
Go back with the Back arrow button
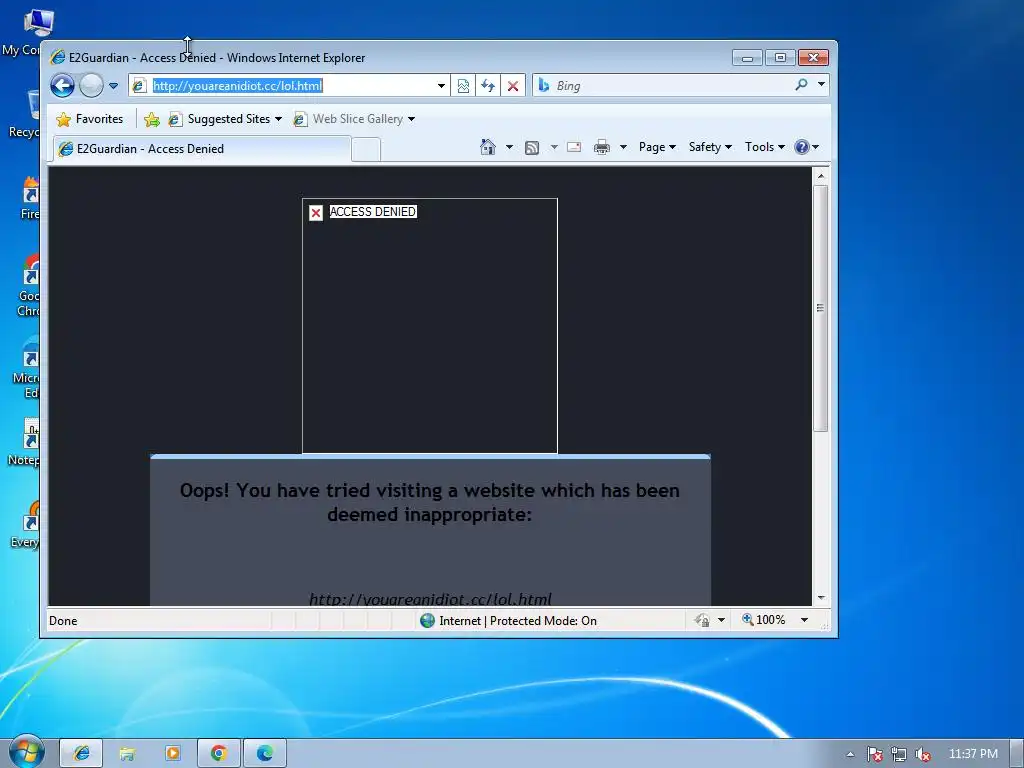[63, 86]
